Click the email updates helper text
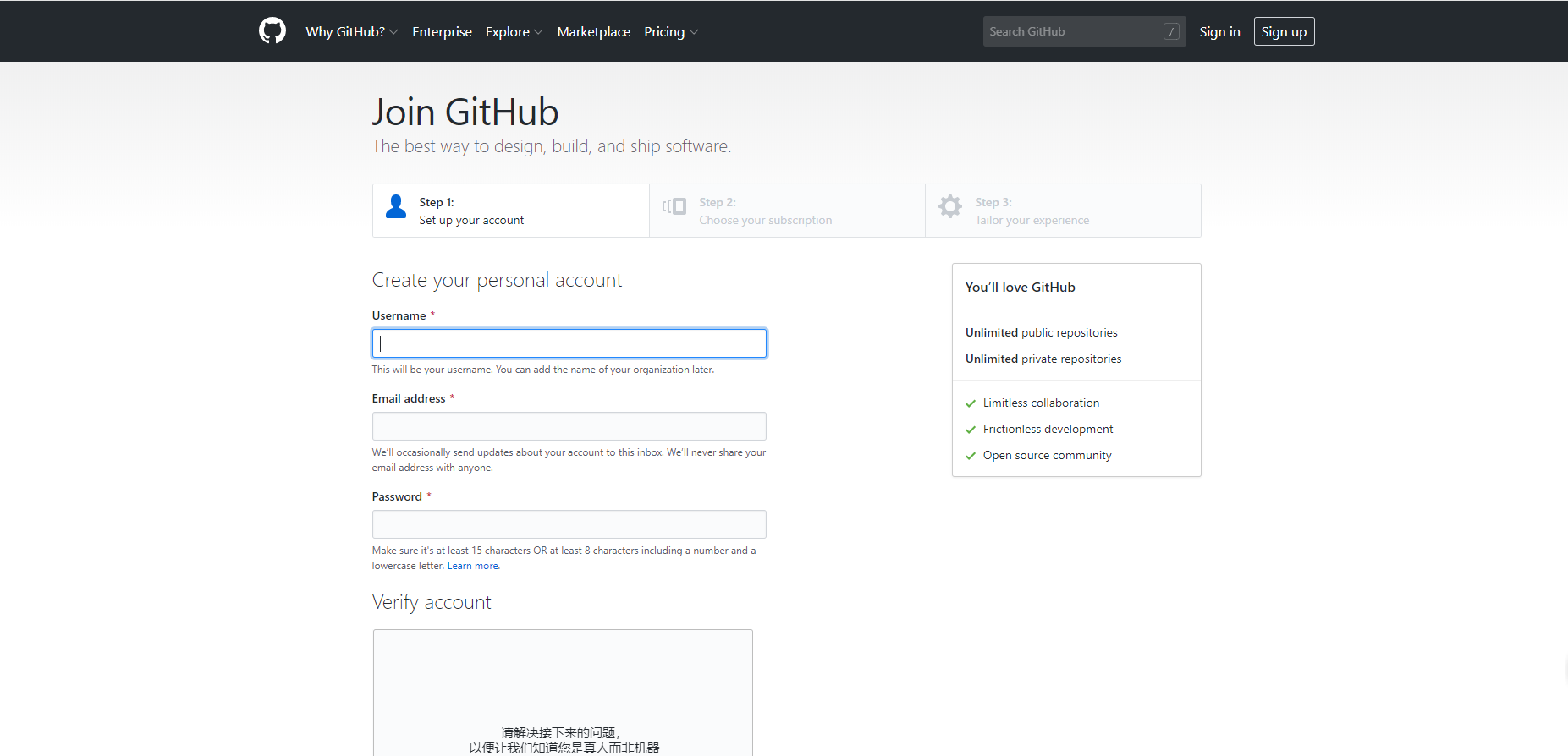This screenshot has width=1568, height=756. pos(569,460)
